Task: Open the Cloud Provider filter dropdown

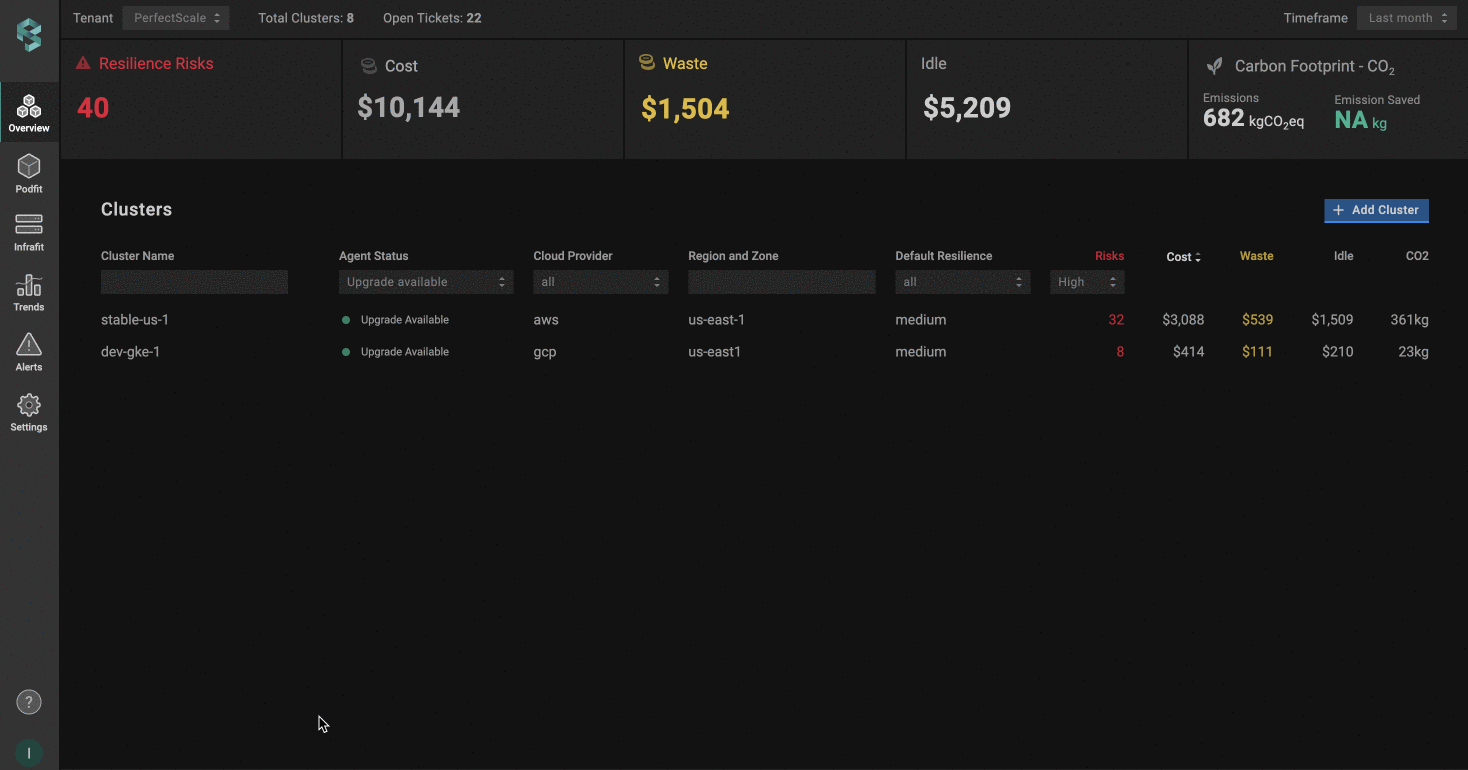Action: coord(600,282)
